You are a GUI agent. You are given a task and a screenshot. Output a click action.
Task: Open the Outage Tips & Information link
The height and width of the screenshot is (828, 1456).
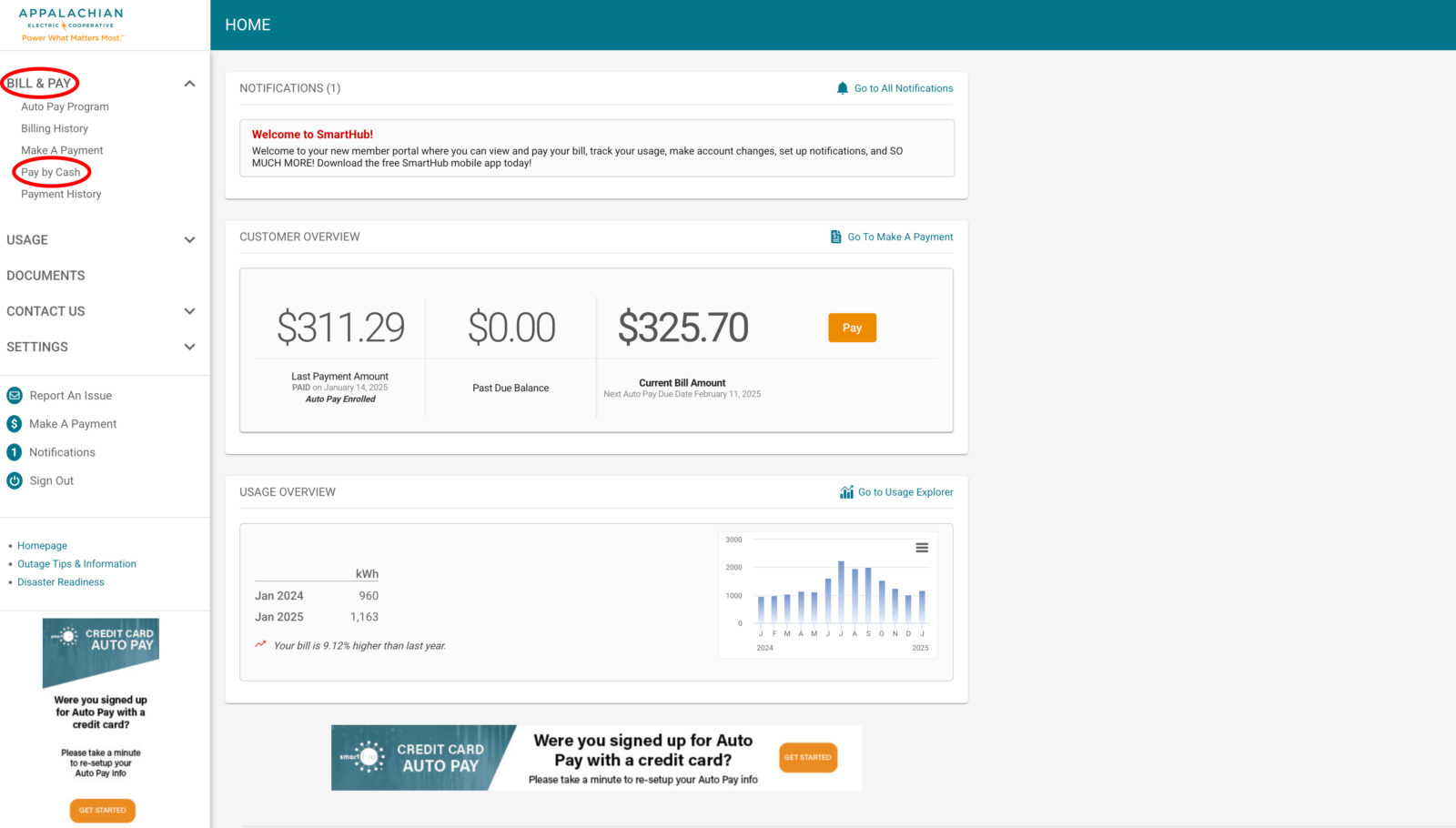[x=76, y=564]
